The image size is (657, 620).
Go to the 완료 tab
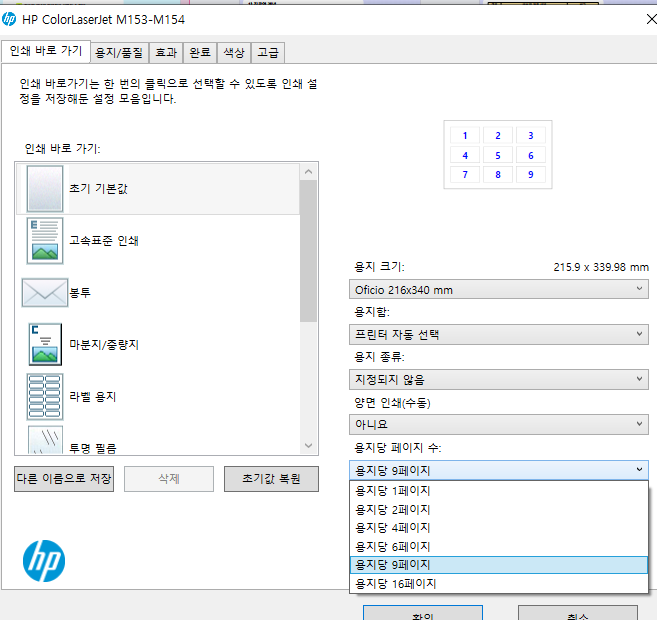pos(200,53)
